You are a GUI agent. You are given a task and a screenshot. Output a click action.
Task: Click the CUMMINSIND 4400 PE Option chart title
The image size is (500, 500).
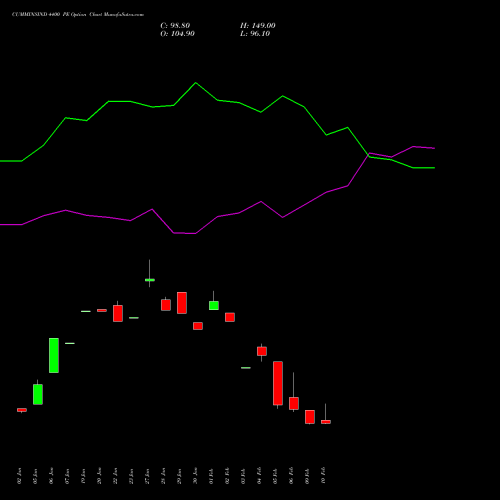point(78,15)
